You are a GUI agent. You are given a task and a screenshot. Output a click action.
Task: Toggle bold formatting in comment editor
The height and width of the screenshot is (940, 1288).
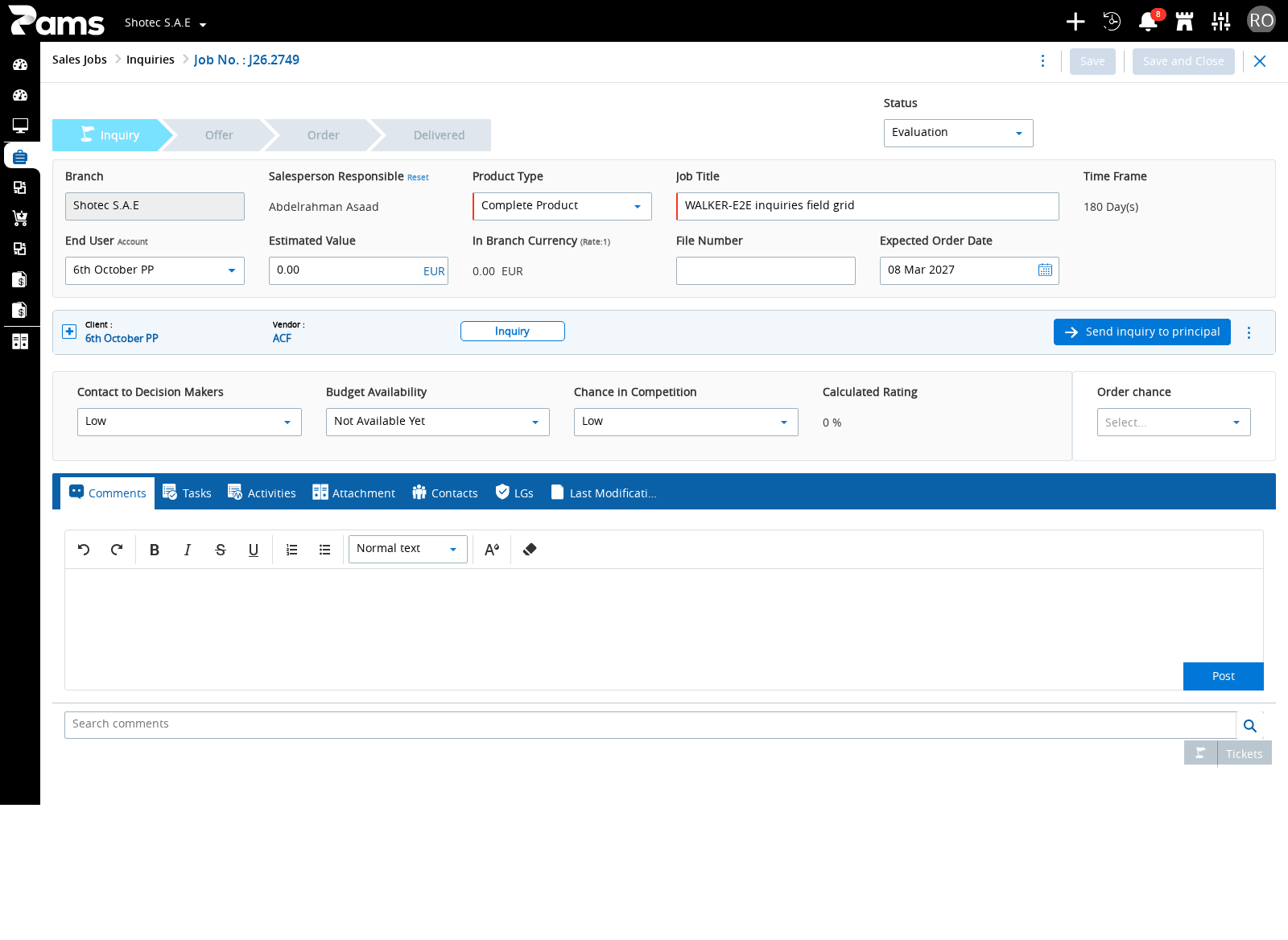(x=155, y=550)
